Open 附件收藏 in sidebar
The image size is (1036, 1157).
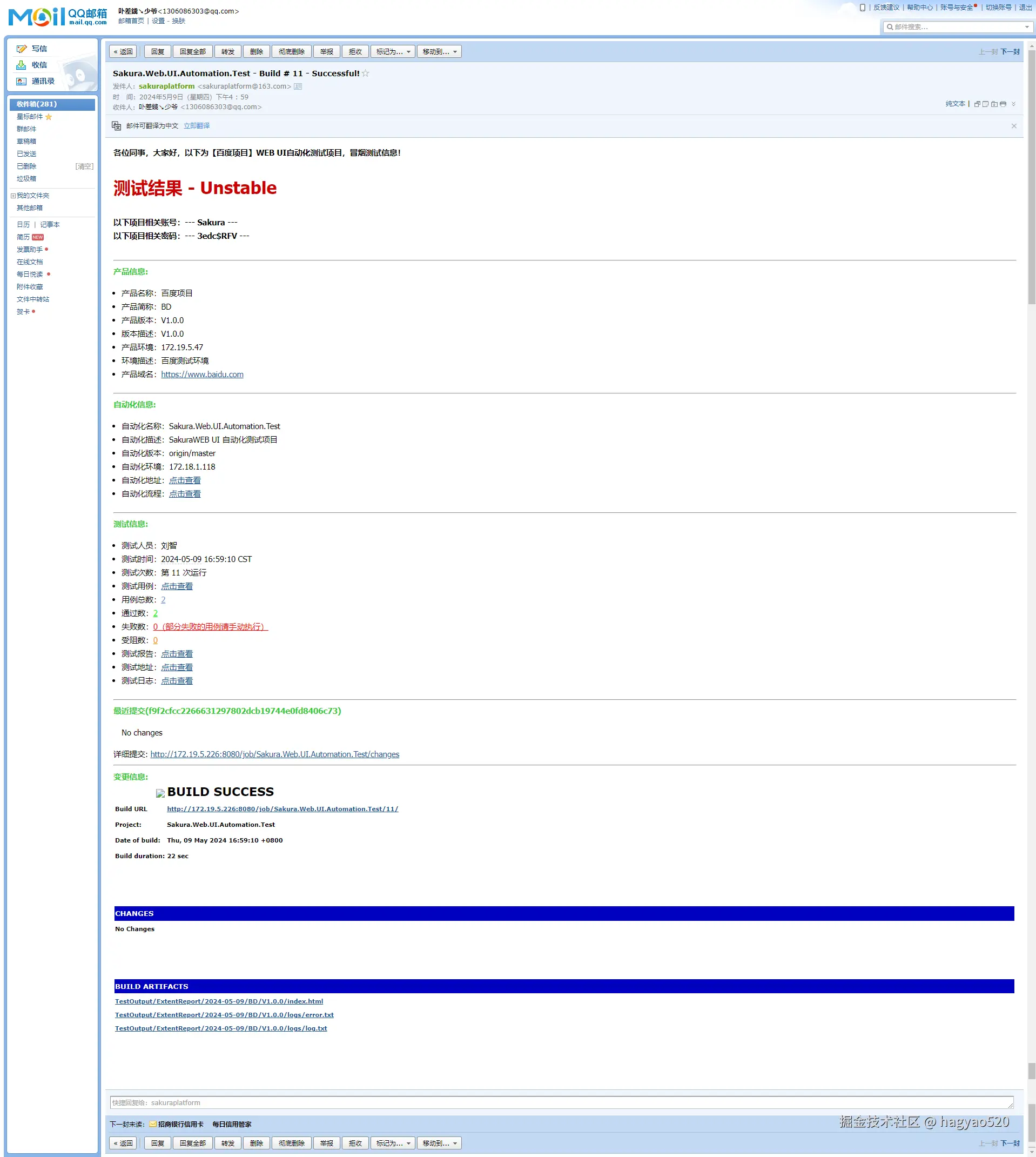30,287
